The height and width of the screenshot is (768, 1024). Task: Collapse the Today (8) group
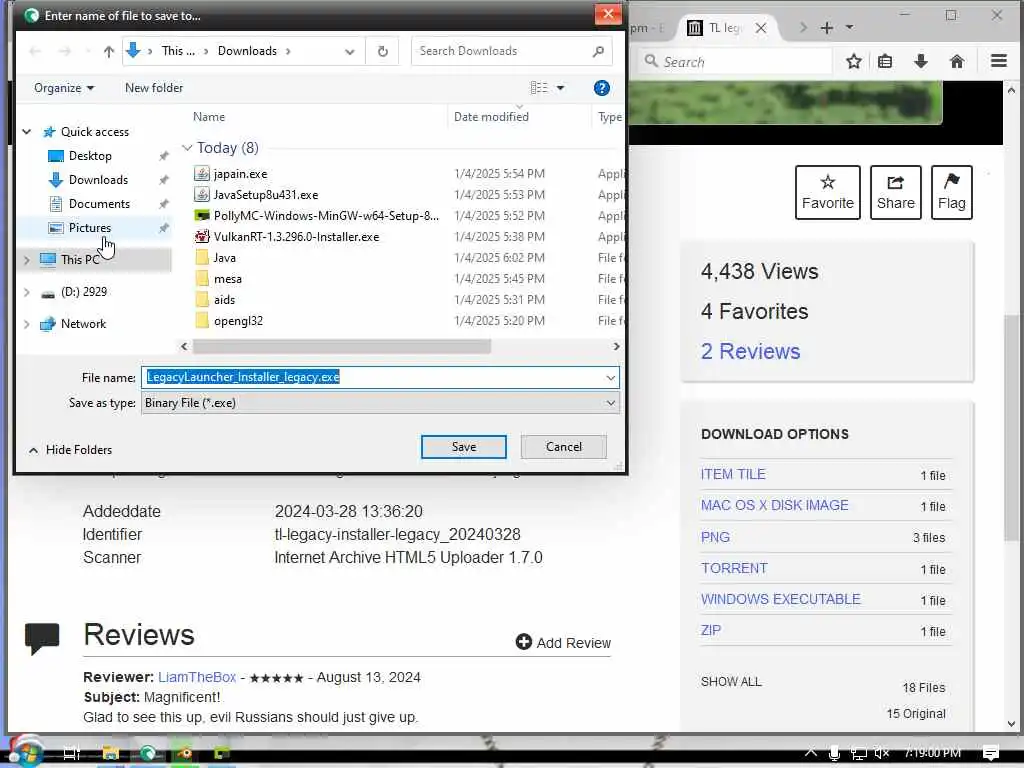click(x=187, y=148)
